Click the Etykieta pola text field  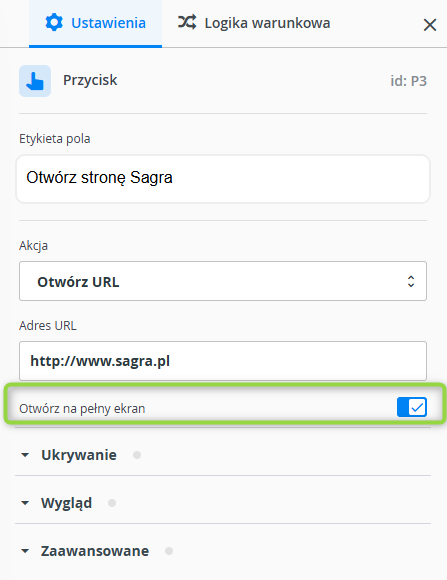coord(223,179)
